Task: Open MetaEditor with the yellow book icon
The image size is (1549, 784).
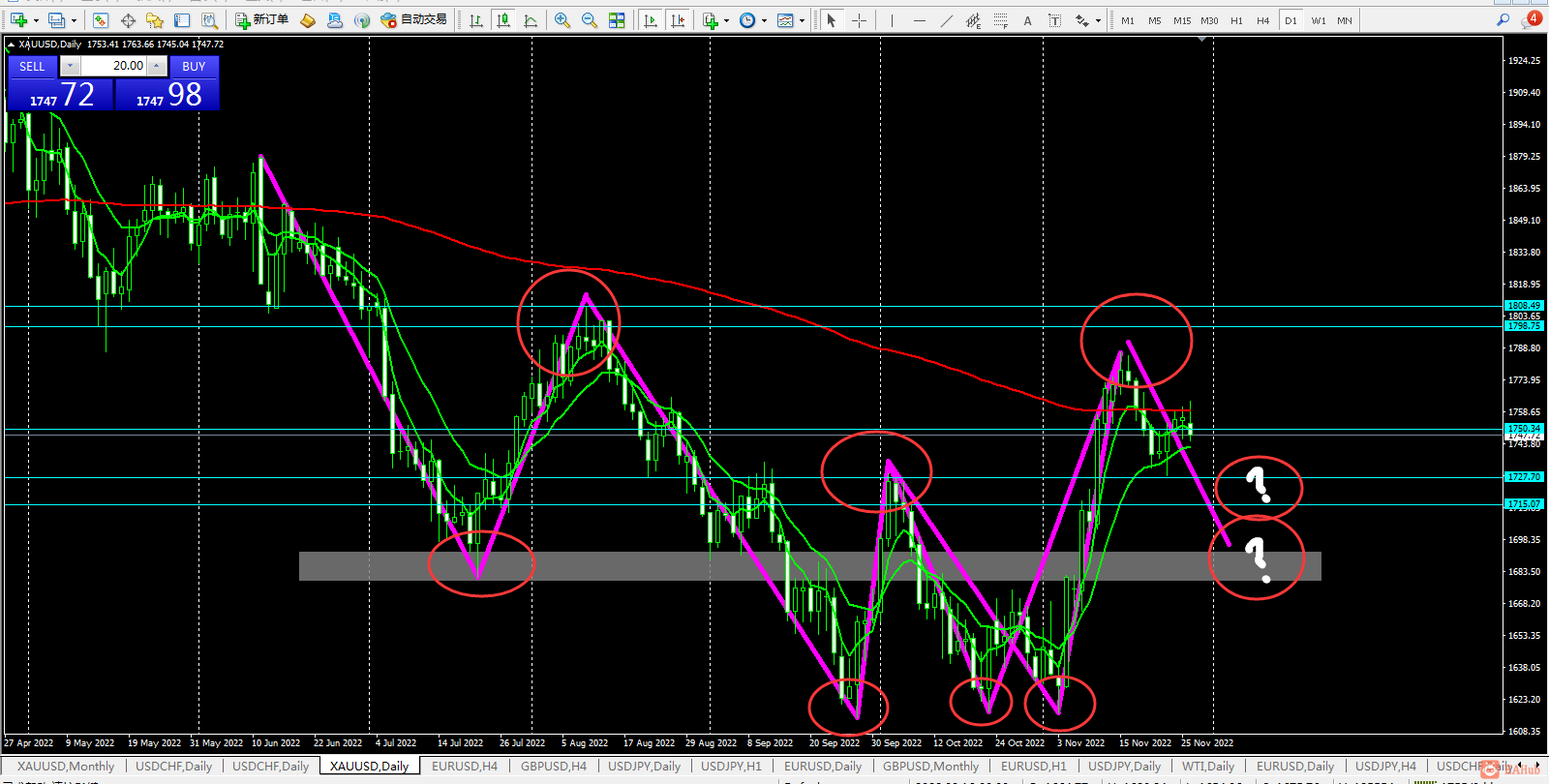Action: point(308,20)
